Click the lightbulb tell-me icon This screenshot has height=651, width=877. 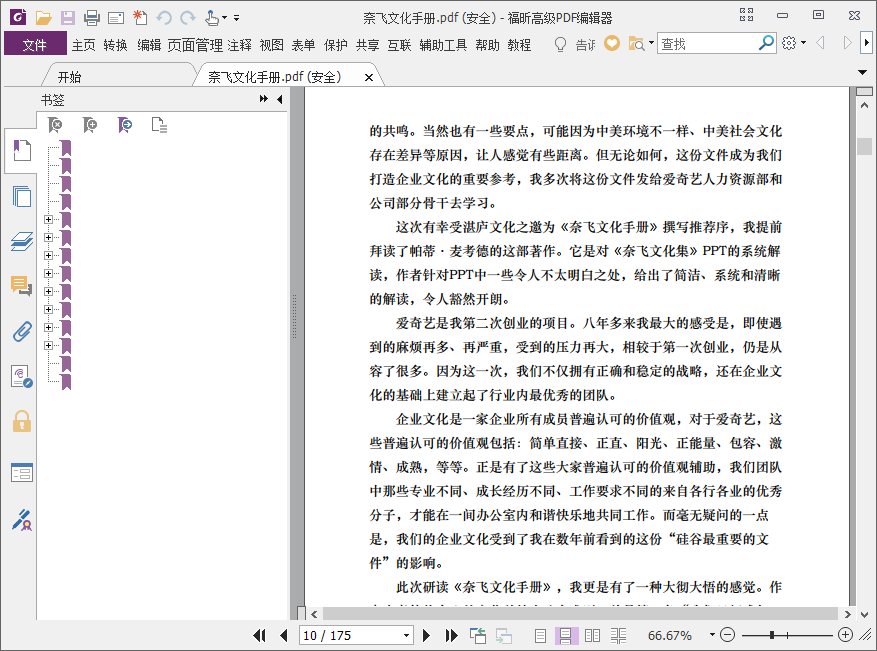point(560,44)
